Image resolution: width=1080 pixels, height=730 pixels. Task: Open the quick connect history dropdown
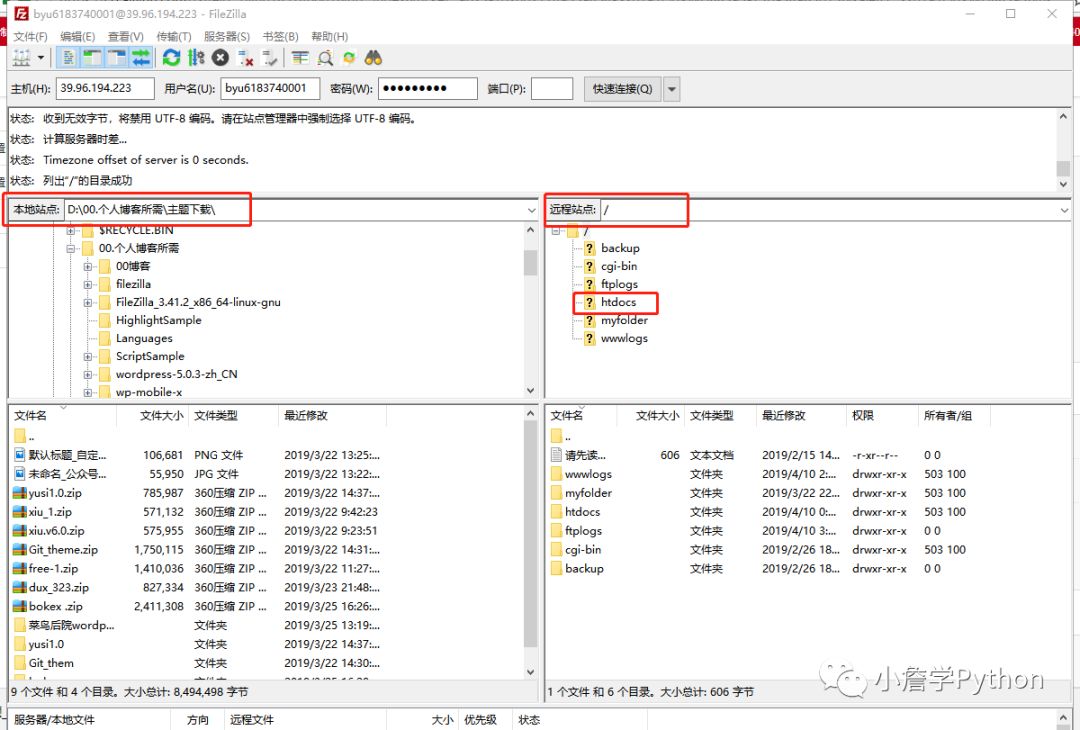(x=672, y=89)
